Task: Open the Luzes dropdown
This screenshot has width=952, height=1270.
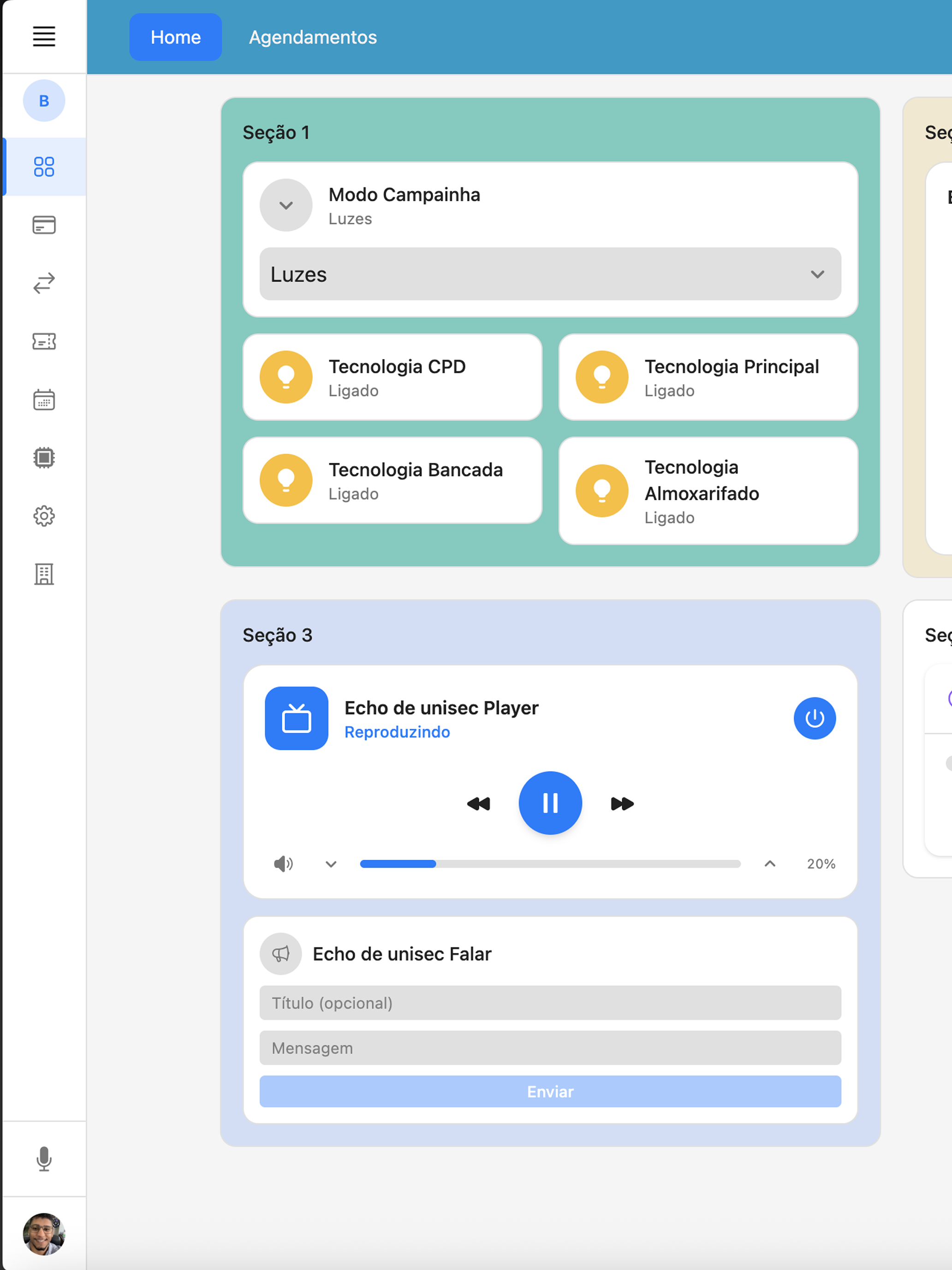Action: [550, 274]
